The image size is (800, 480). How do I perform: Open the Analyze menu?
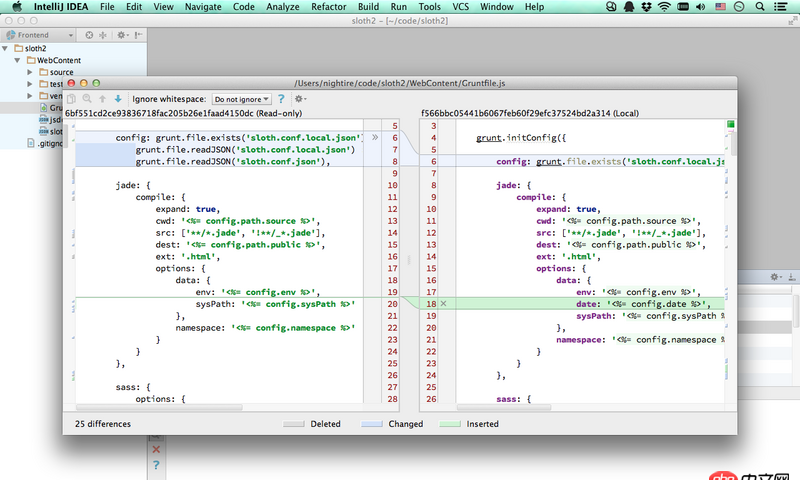283,7
